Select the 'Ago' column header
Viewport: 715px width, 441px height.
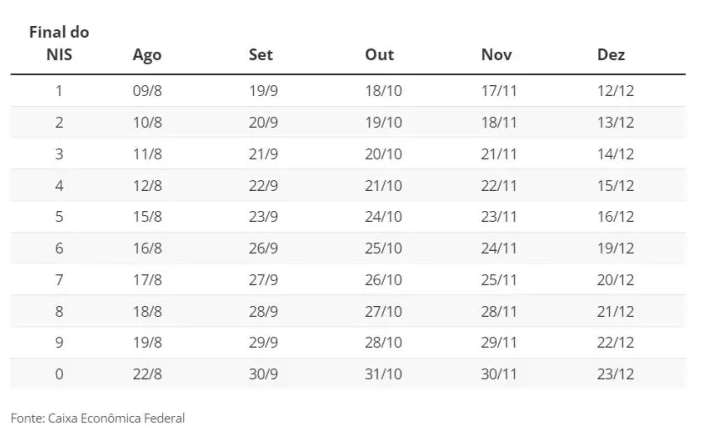[147, 55]
